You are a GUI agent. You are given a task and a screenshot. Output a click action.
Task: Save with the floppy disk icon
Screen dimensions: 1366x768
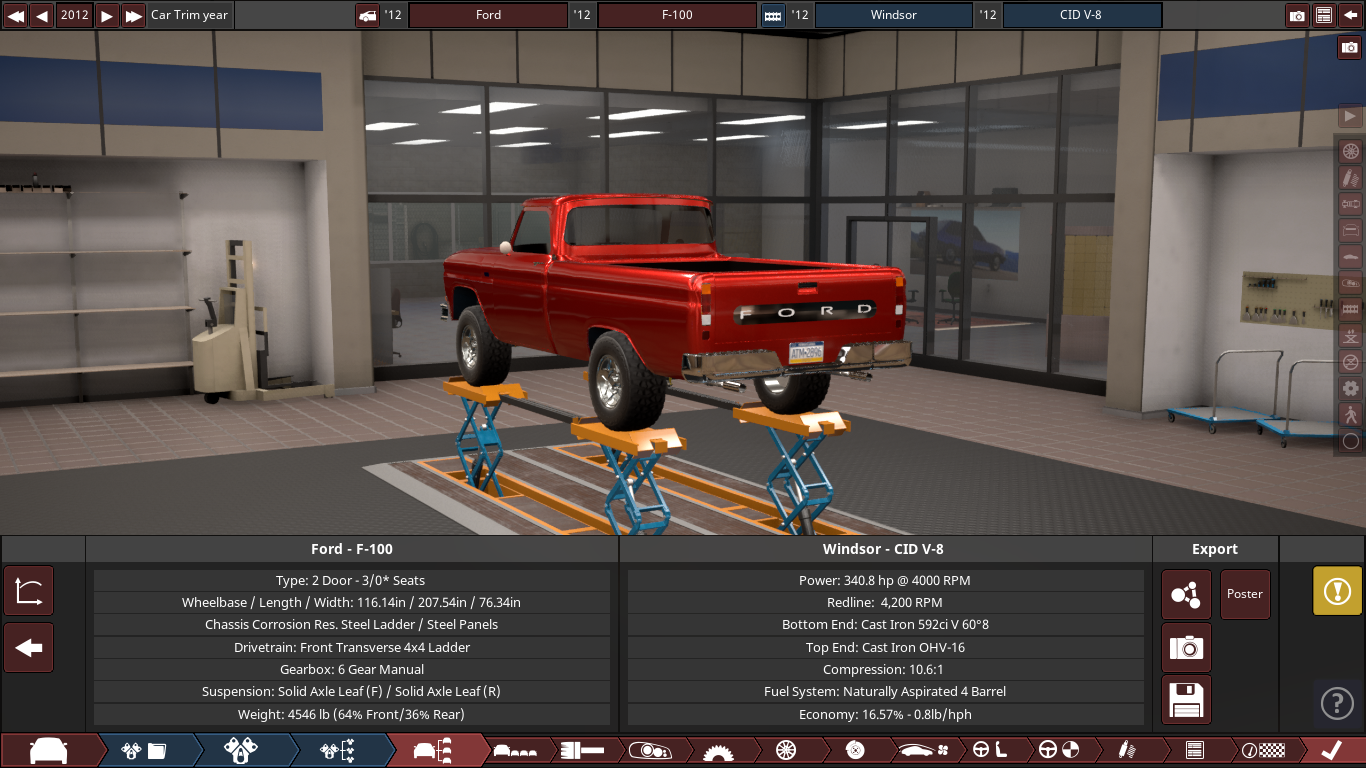[1186, 700]
